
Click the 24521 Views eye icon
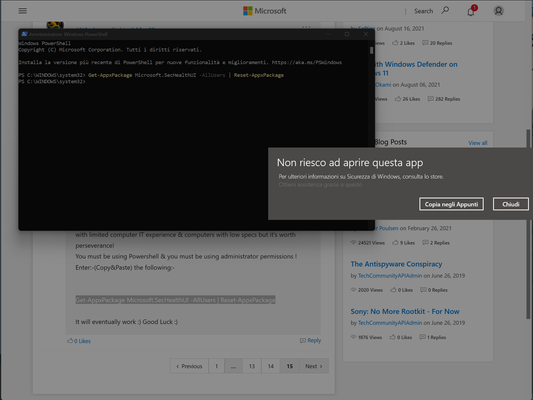click(354, 243)
